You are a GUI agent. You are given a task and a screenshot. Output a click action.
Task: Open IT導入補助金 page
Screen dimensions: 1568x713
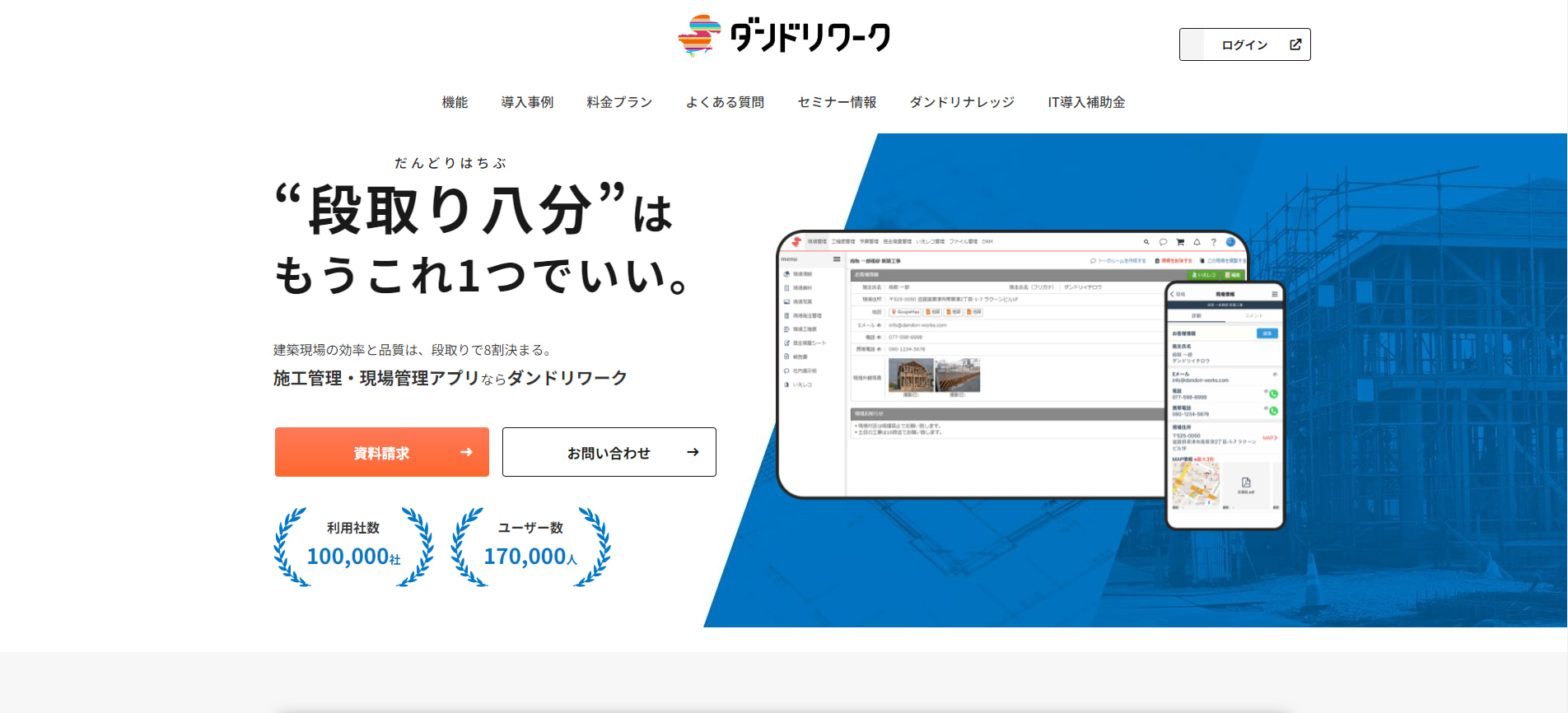click(x=1086, y=102)
